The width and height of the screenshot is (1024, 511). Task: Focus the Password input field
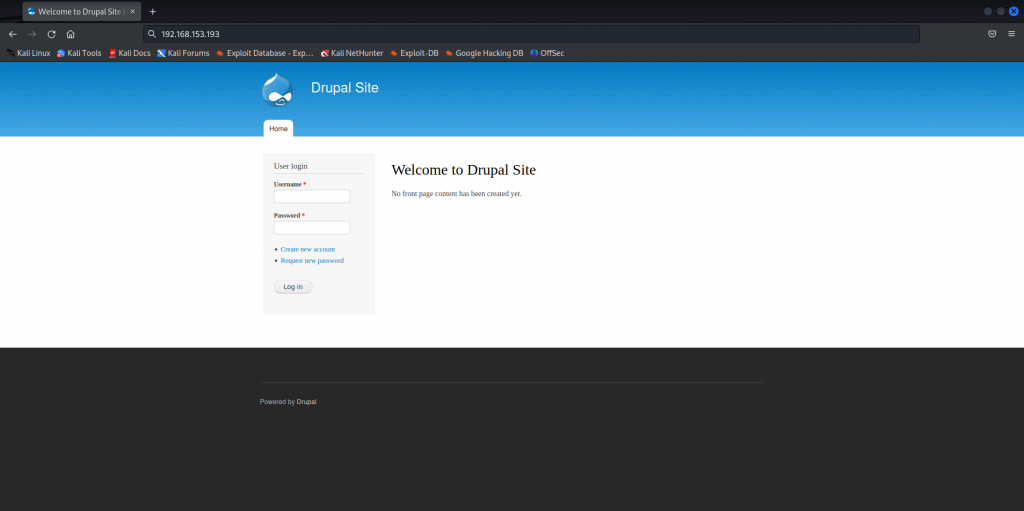click(312, 227)
